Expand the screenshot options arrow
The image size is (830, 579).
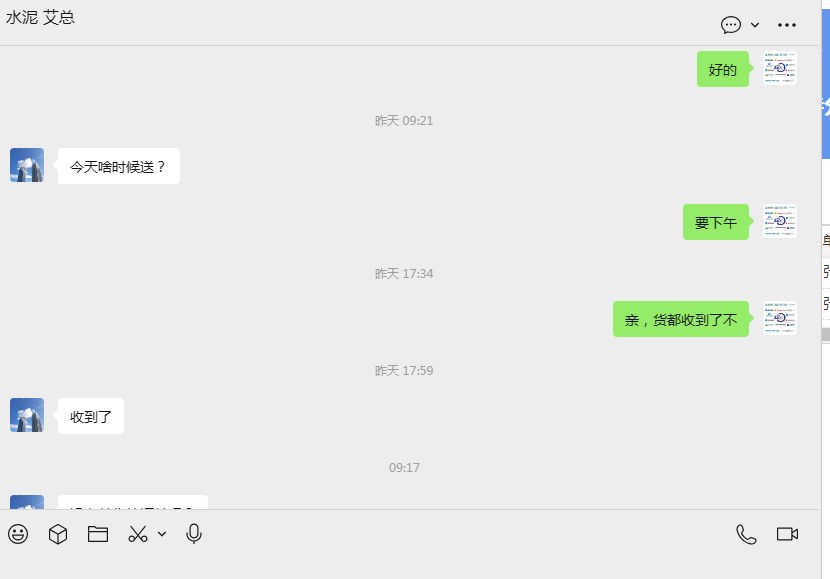coord(162,534)
